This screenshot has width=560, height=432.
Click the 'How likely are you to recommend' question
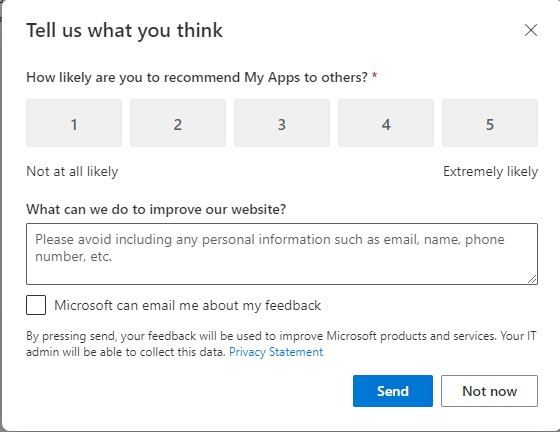[x=197, y=77]
